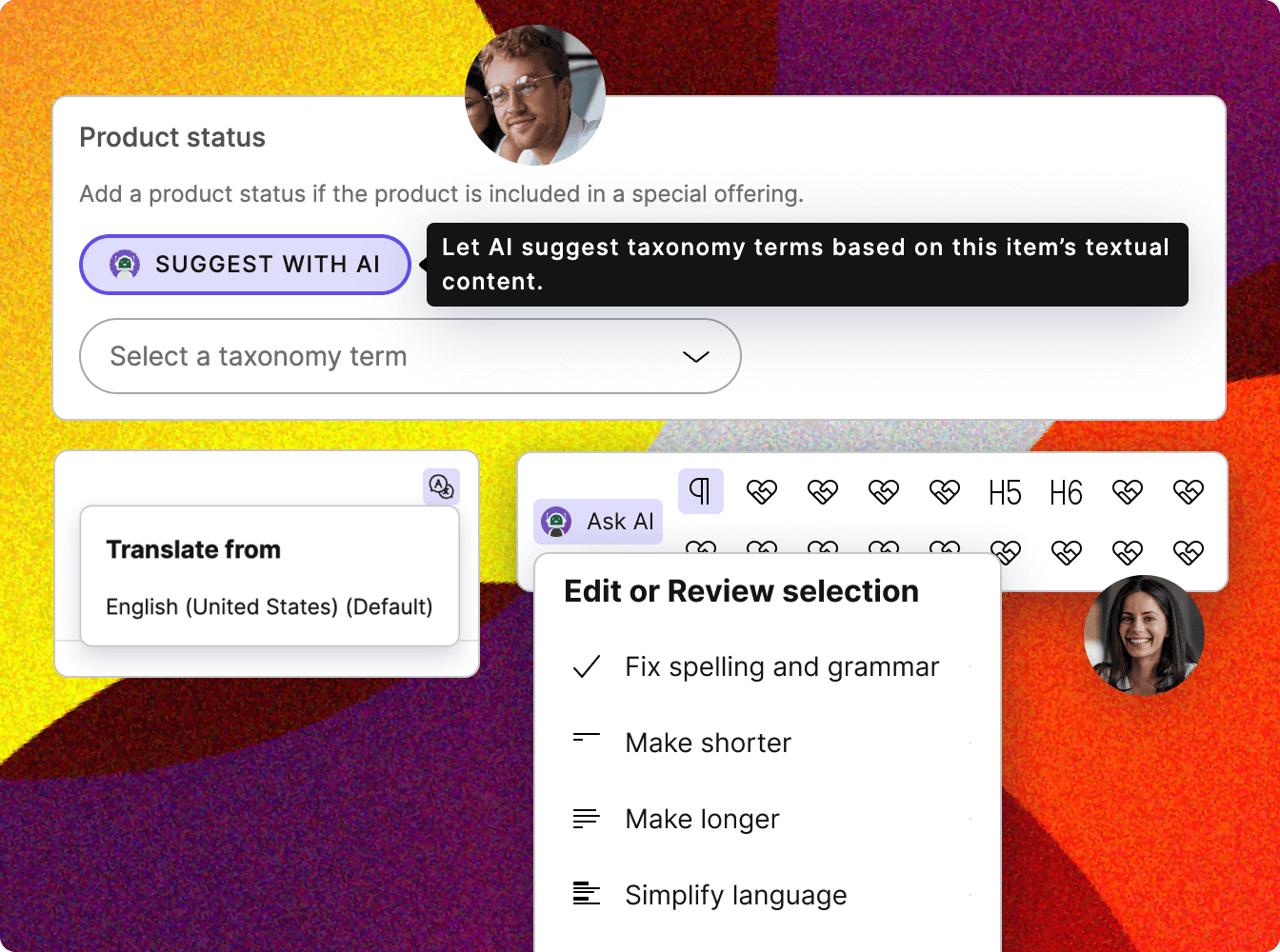The width and height of the screenshot is (1280, 952).
Task: Open the translate languages icon
Action: (440, 486)
